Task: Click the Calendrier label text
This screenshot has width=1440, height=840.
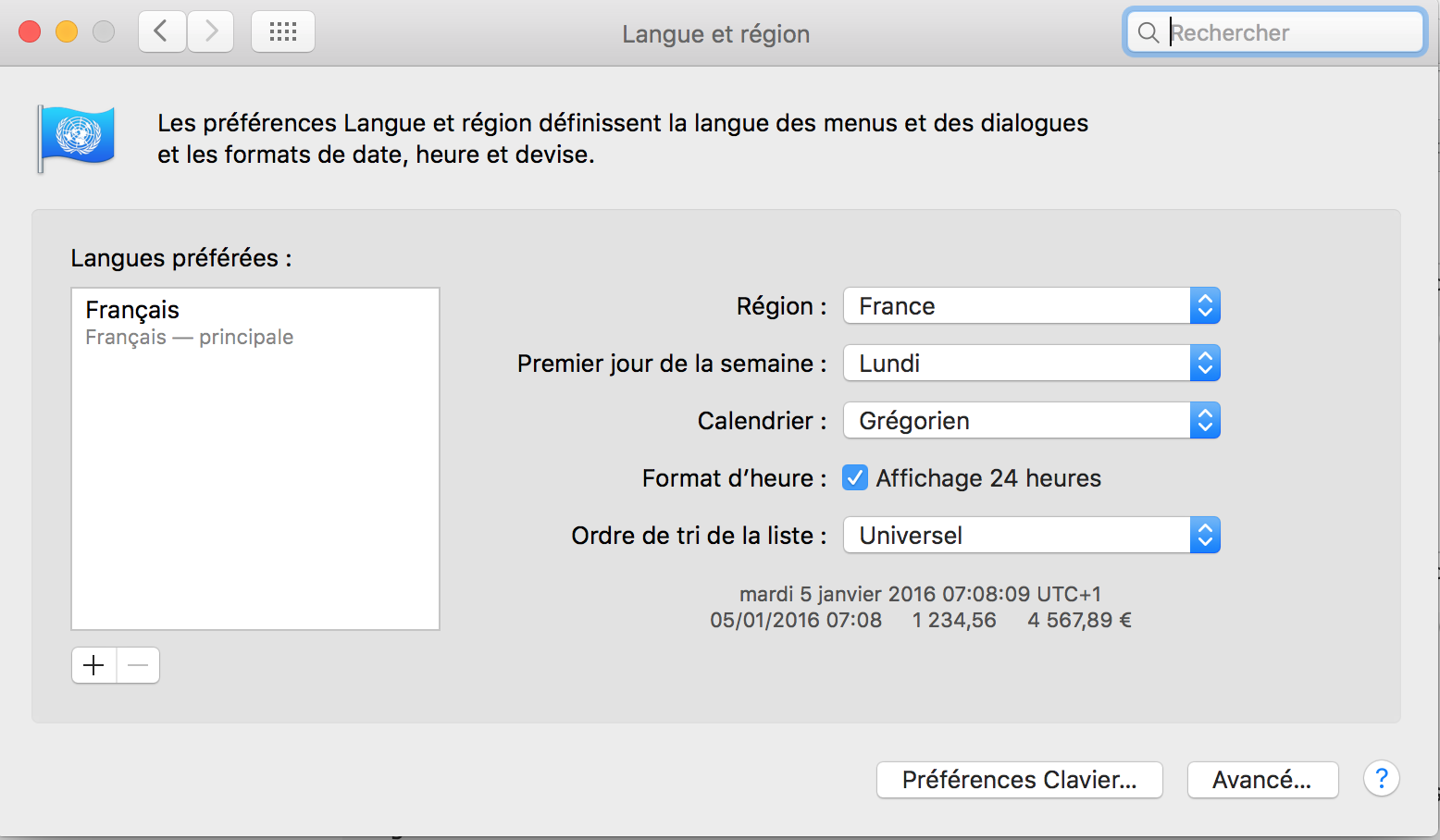Action: click(762, 421)
